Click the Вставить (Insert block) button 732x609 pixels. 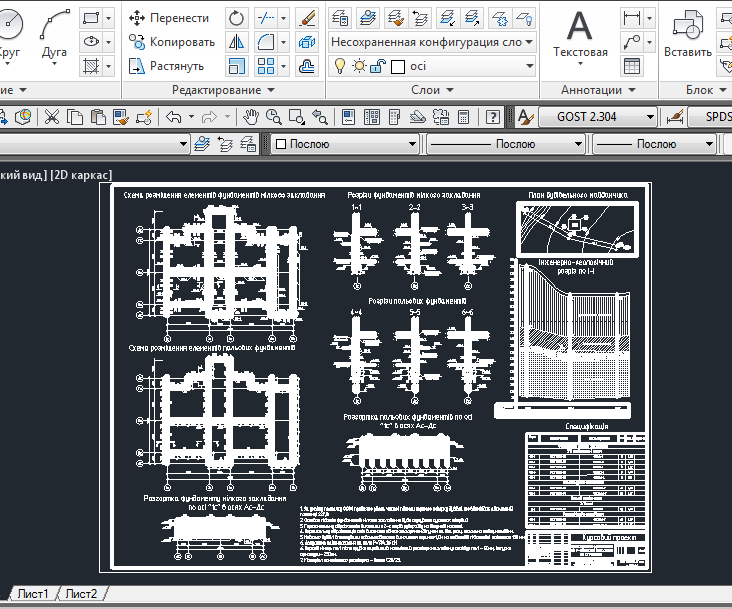(688, 35)
